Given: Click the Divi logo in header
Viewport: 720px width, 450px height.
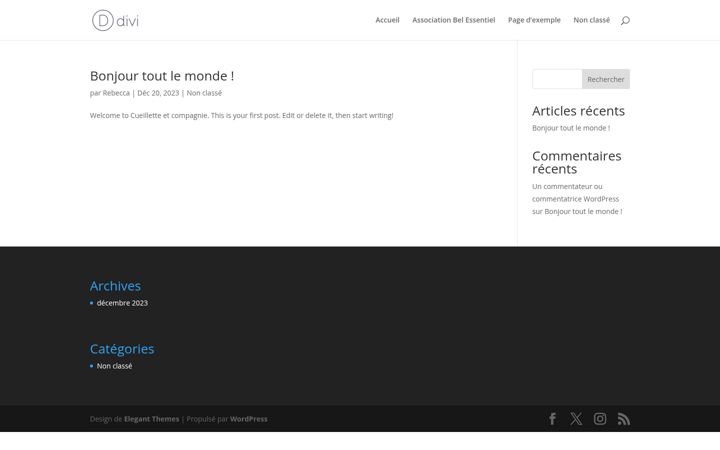Looking at the screenshot, I should (115, 20).
